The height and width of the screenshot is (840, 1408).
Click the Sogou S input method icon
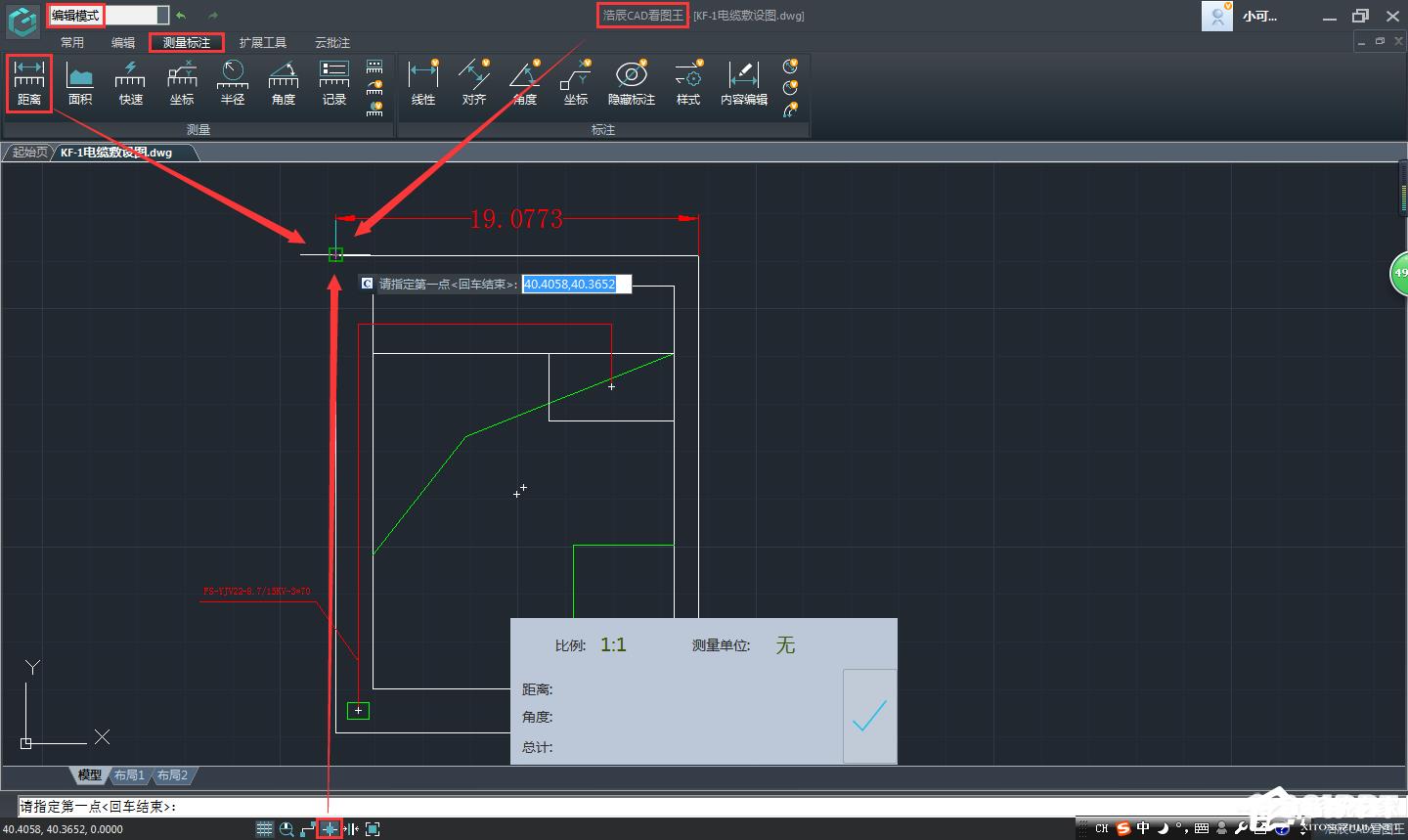click(x=1123, y=828)
